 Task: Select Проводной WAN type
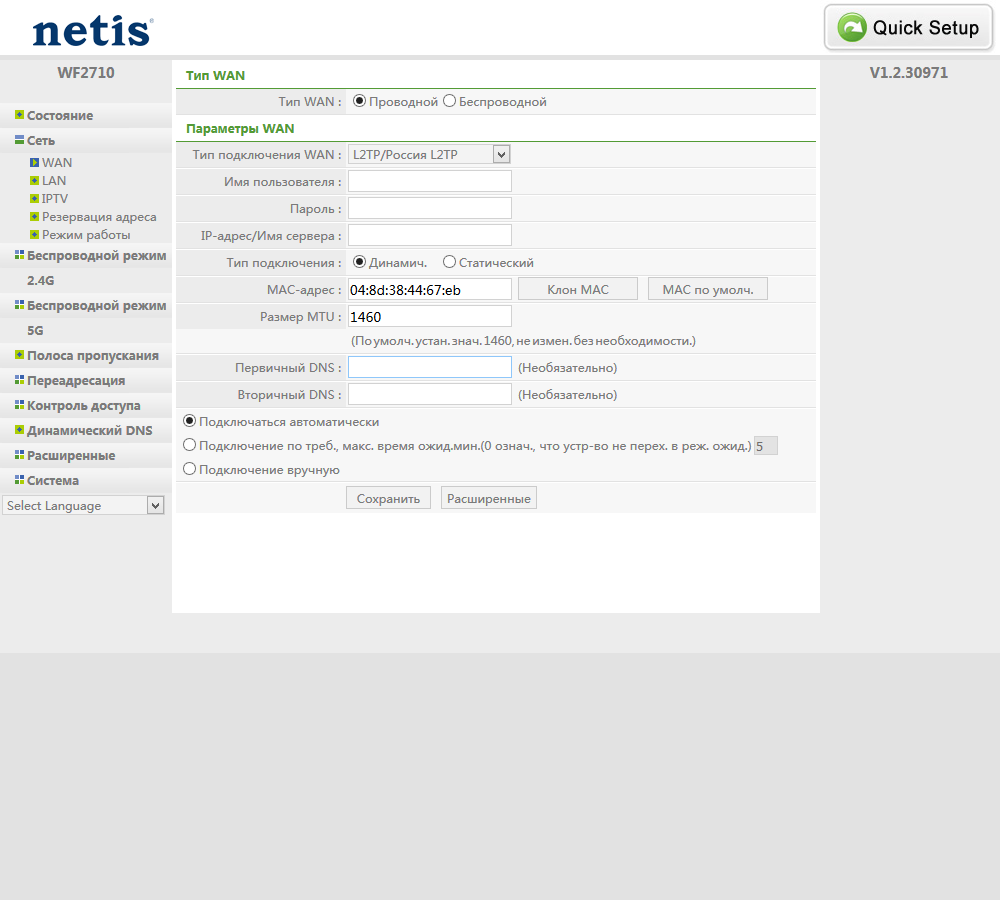point(360,101)
